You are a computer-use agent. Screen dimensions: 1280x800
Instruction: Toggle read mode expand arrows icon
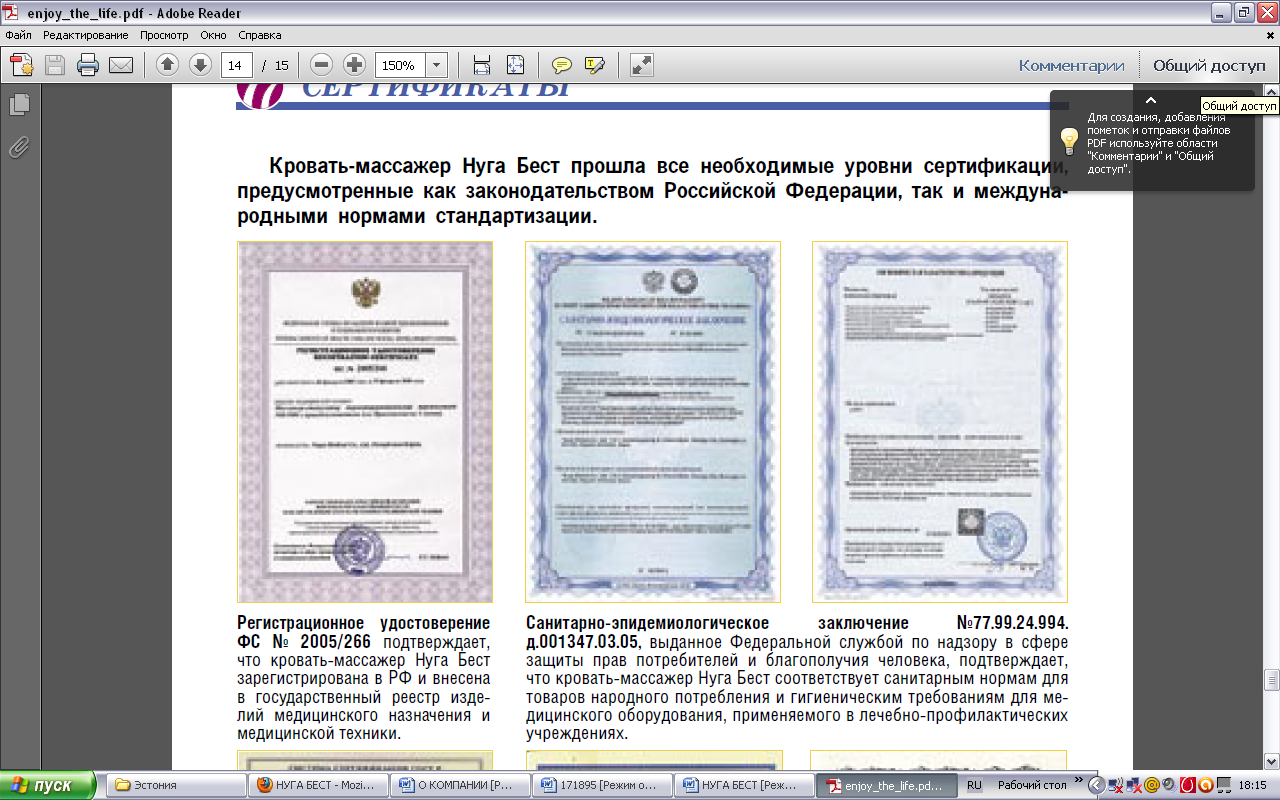coord(642,65)
